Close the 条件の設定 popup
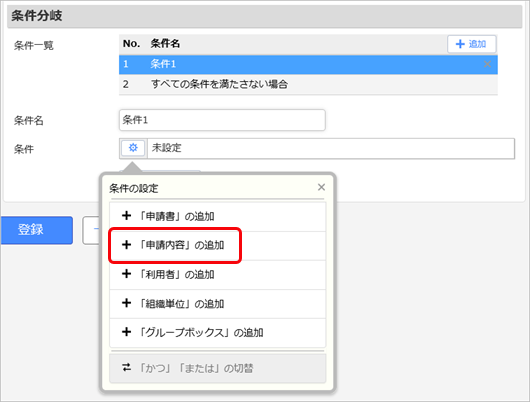This screenshot has width=530, height=402. [321, 187]
